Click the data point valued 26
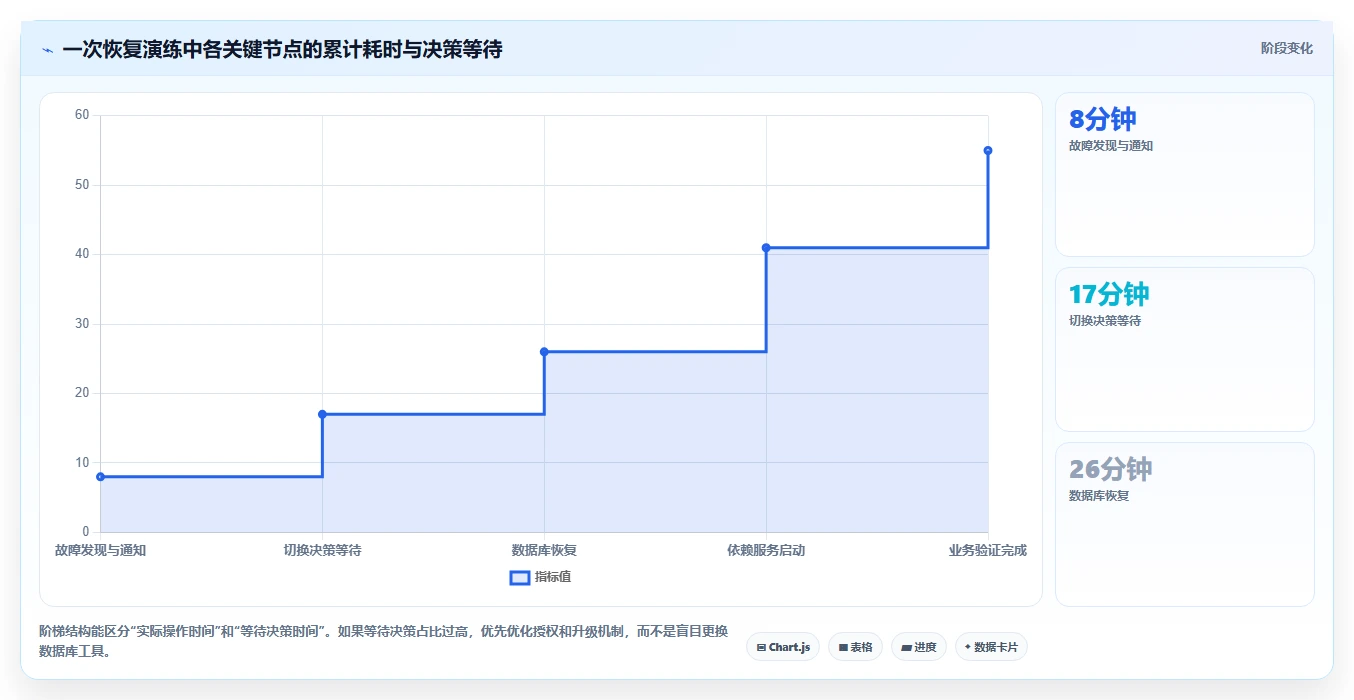The image size is (1354, 700). tap(544, 352)
